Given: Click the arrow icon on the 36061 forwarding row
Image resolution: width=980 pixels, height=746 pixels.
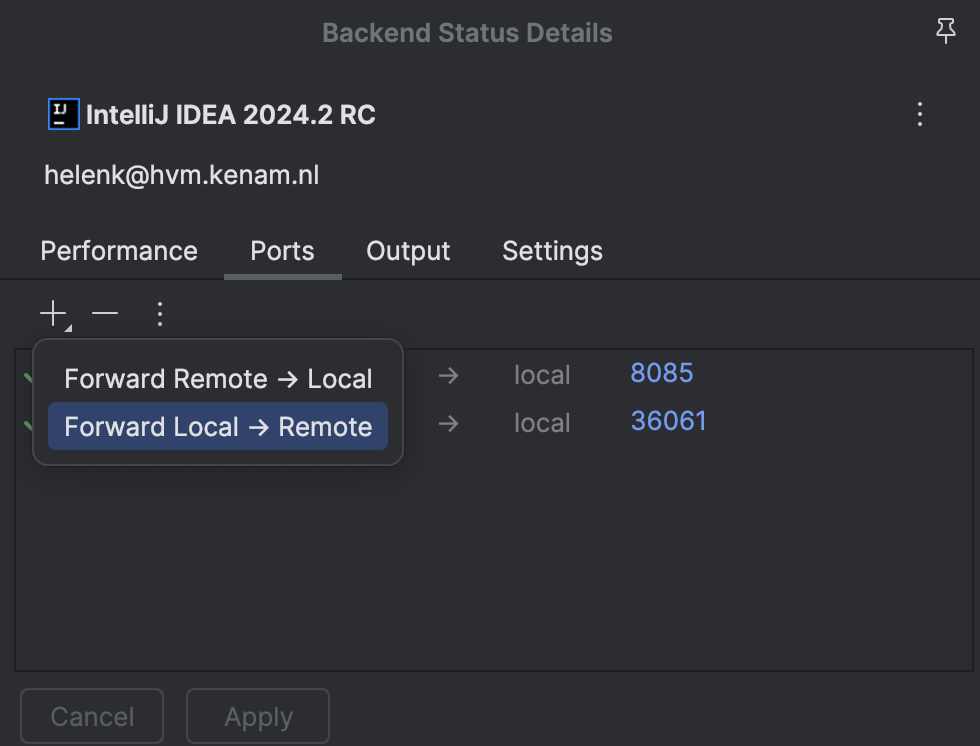Looking at the screenshot, I should [447, 423].
